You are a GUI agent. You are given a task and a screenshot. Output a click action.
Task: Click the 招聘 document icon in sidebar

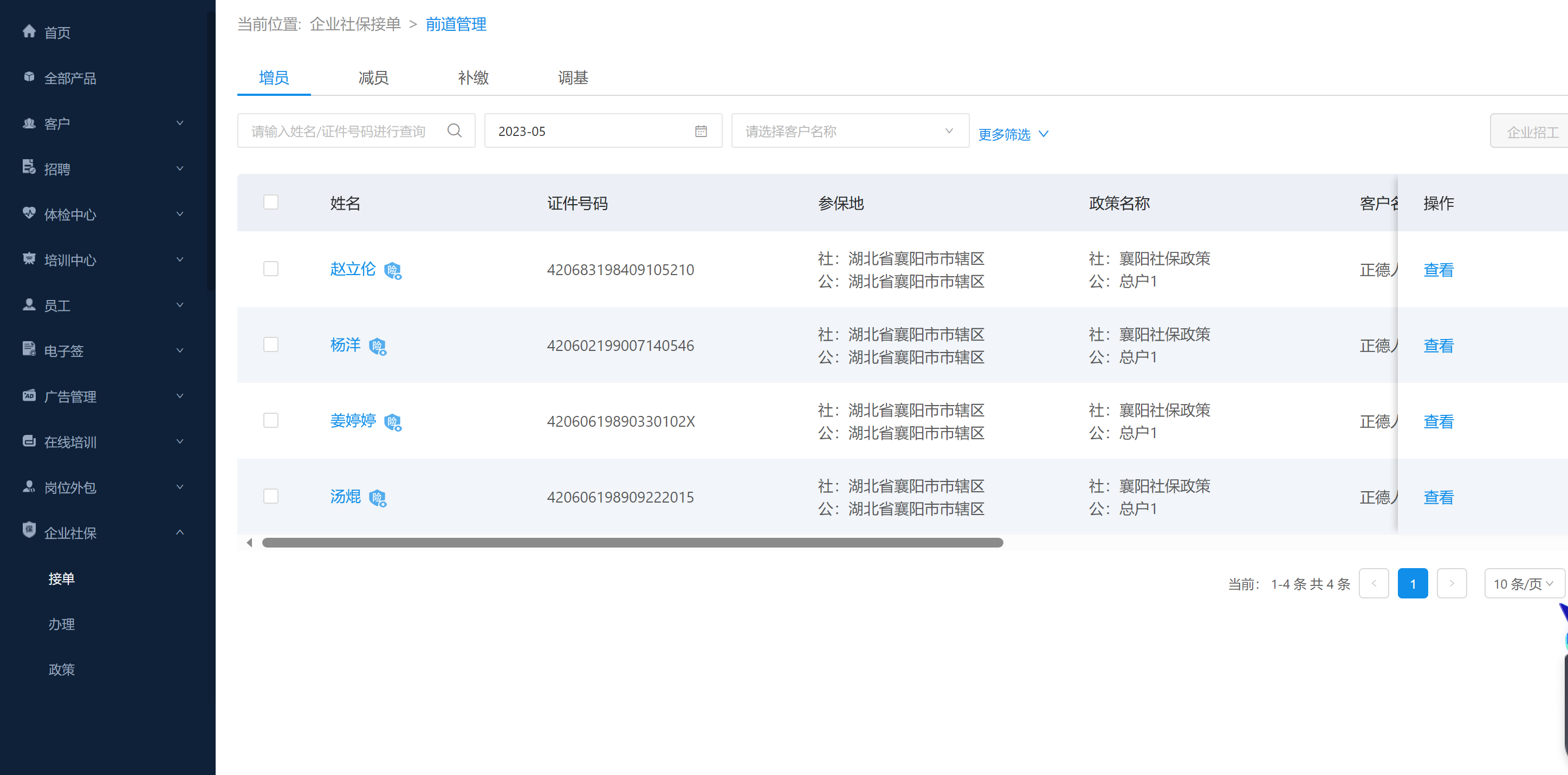(29, 167)
